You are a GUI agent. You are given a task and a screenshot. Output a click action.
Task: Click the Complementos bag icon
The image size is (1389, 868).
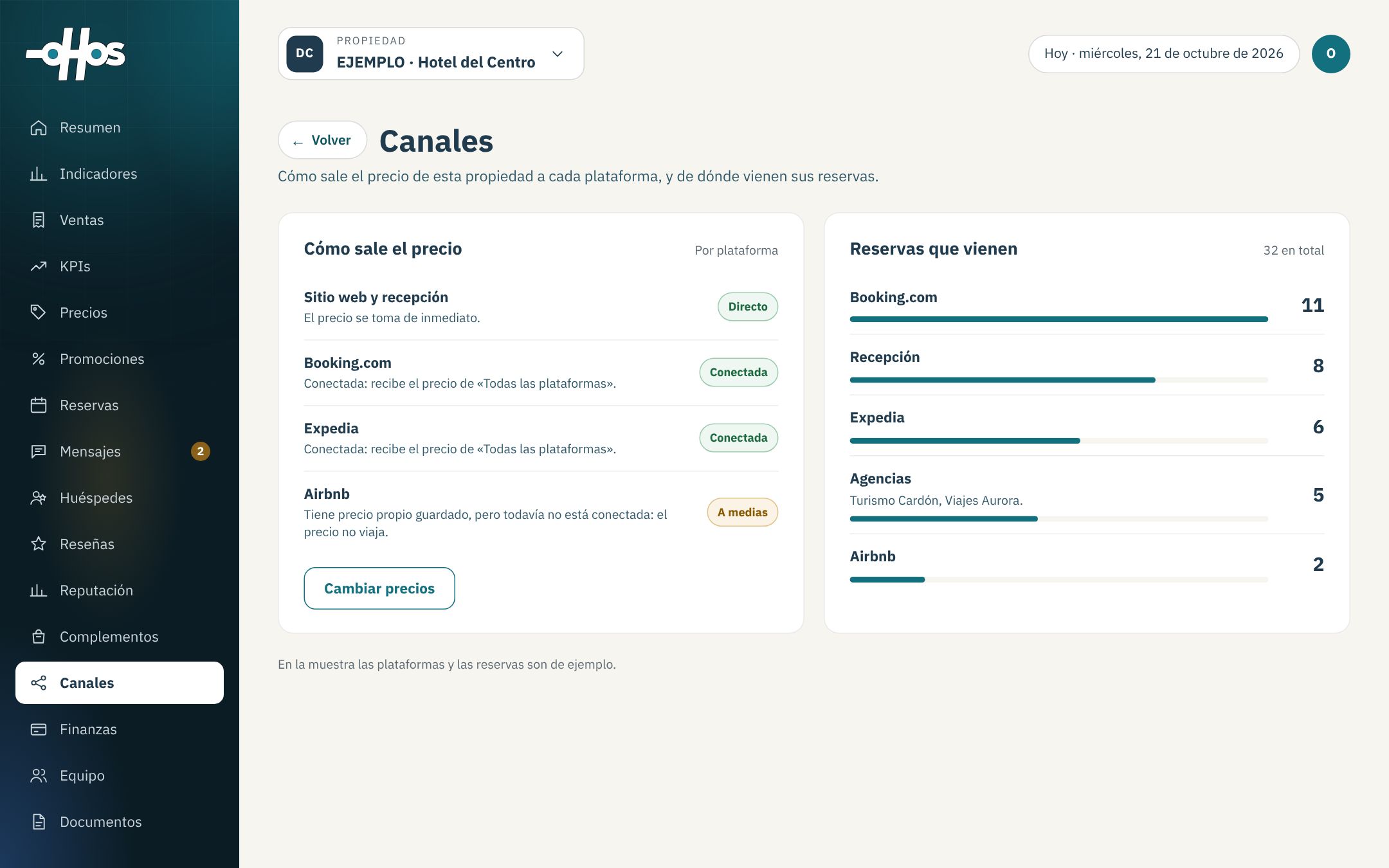39,637
